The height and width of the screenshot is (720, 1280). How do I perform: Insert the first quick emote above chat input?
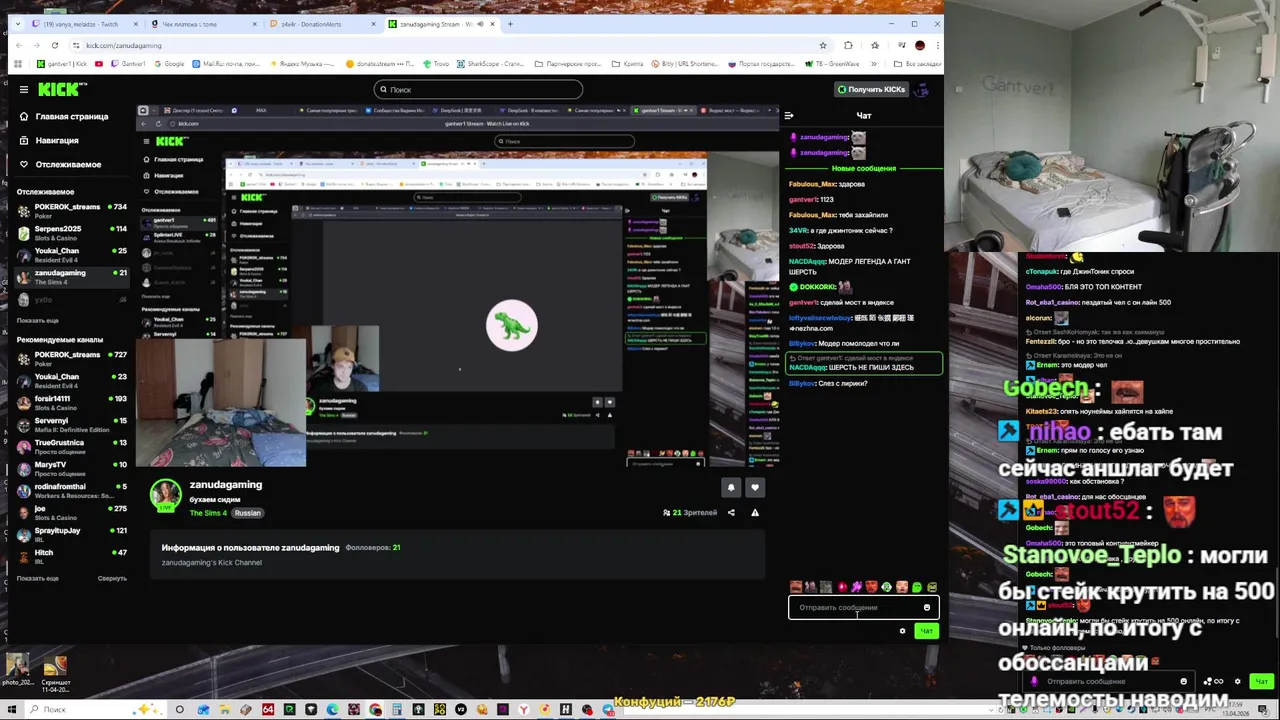pos(796,587)
